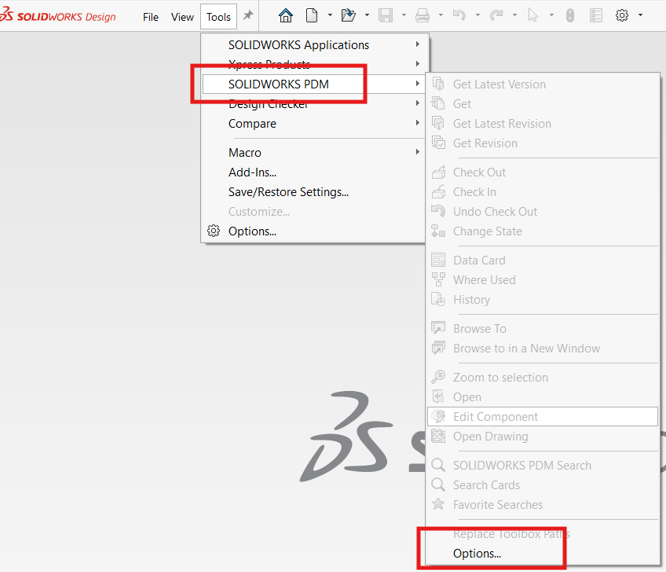Screen dimensions: 666x572
Task: Expand the New document dropdown arrow
Action: [330, 15]
